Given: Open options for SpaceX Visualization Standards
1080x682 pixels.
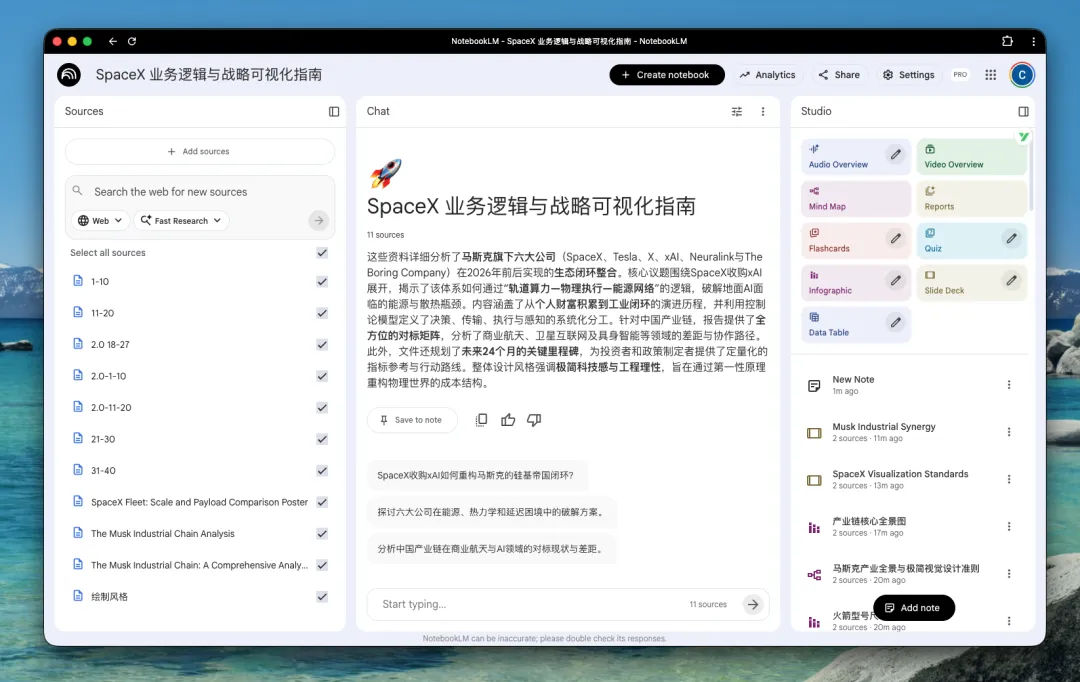Looking at the screenshot, I should coord(1009,479).
